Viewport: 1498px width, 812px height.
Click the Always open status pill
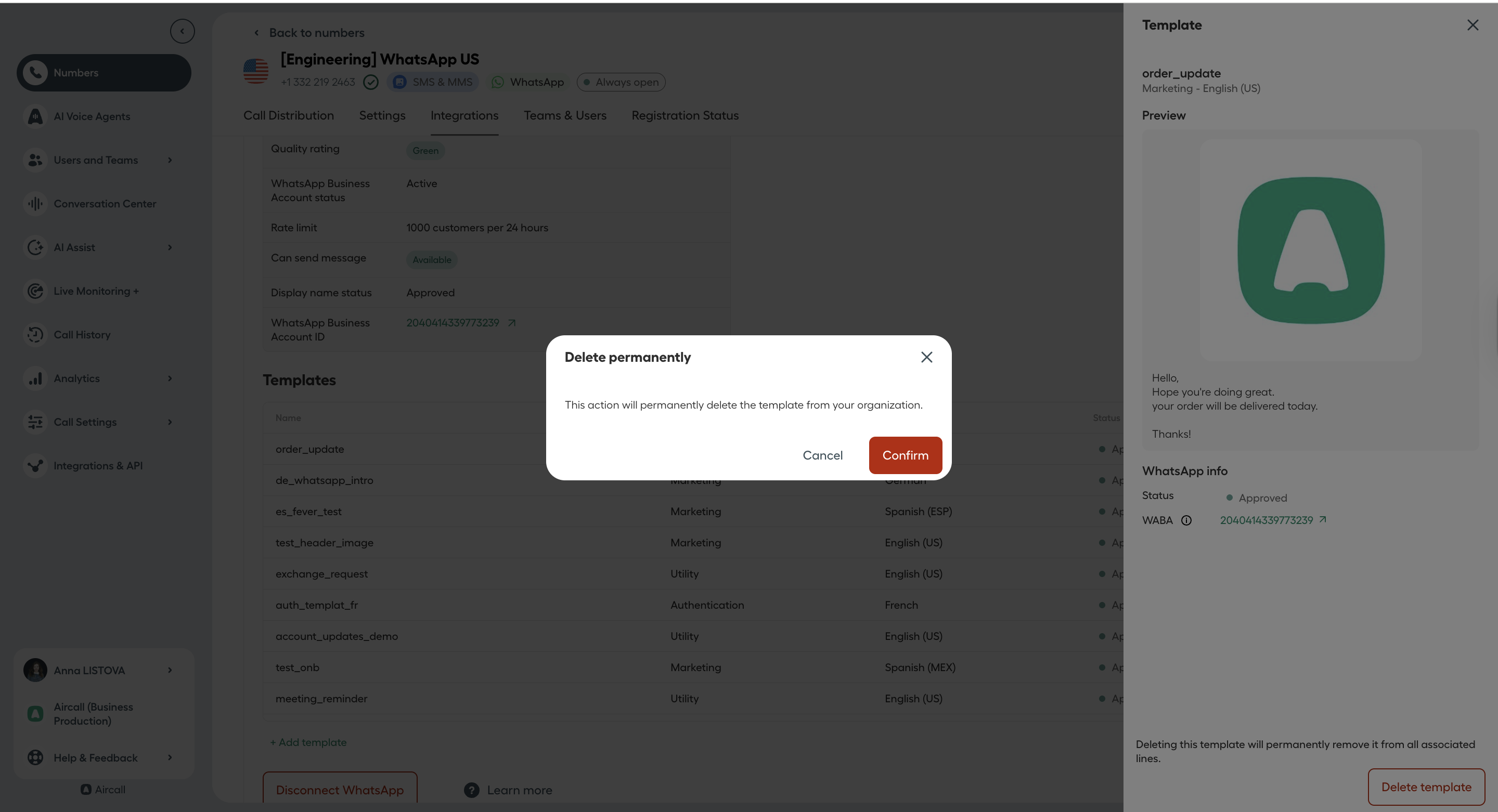[x=621, y=82]
